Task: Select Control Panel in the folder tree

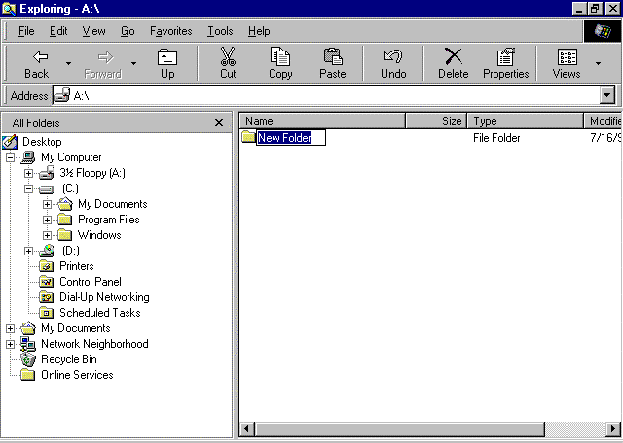Action: [x=89, y=282]
